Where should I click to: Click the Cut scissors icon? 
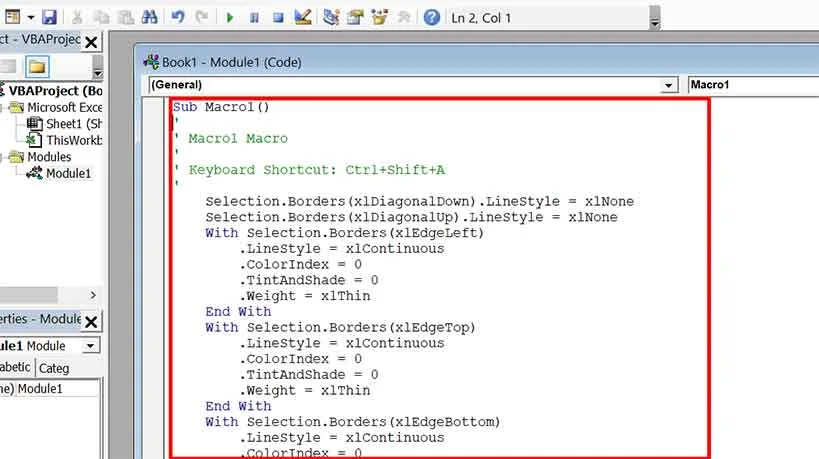(77, 18)
